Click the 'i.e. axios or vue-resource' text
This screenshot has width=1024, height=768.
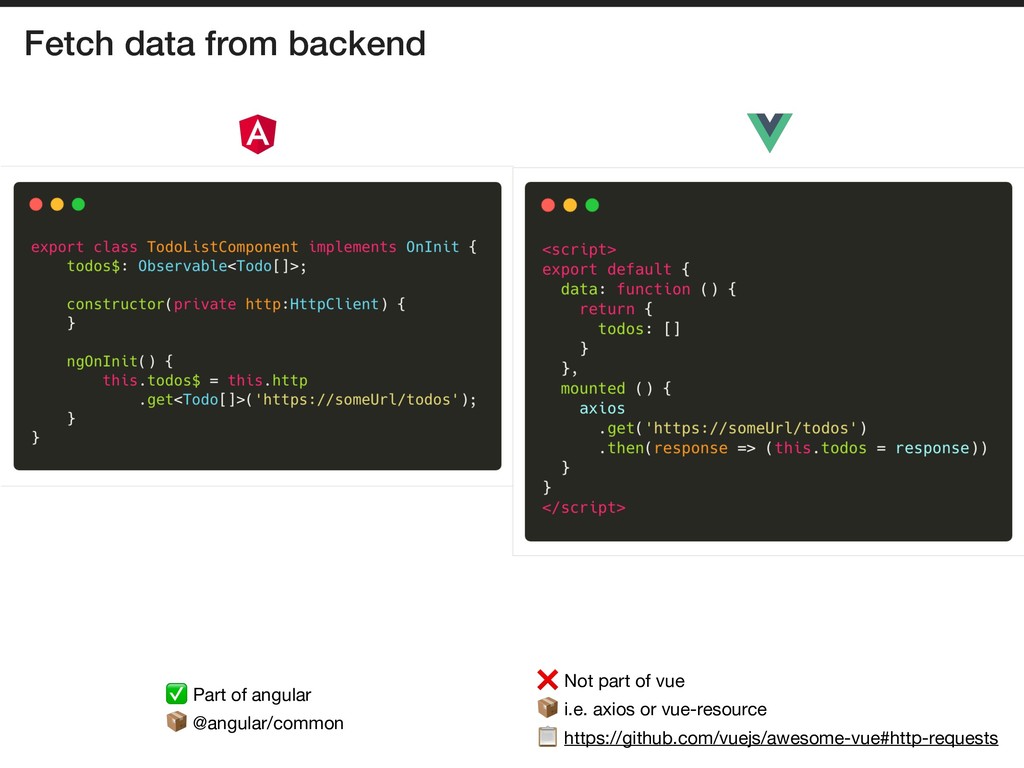pyautogui.click(x=665, y=709)
